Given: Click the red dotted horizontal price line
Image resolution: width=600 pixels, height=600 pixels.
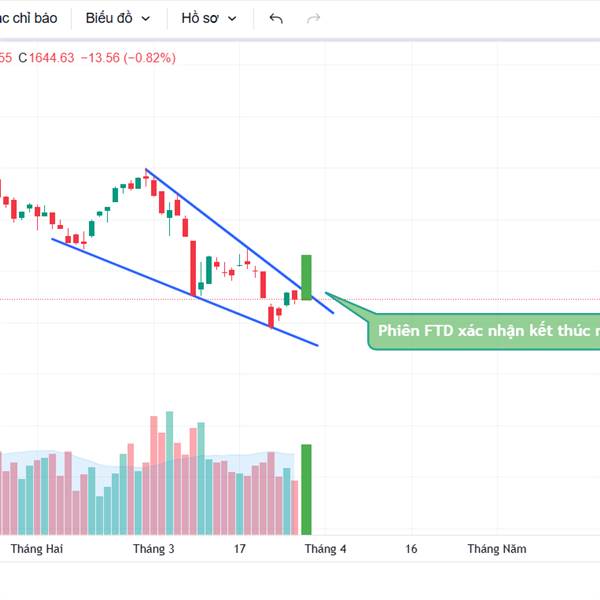Looking at the screenshot, I should point(450,298).
